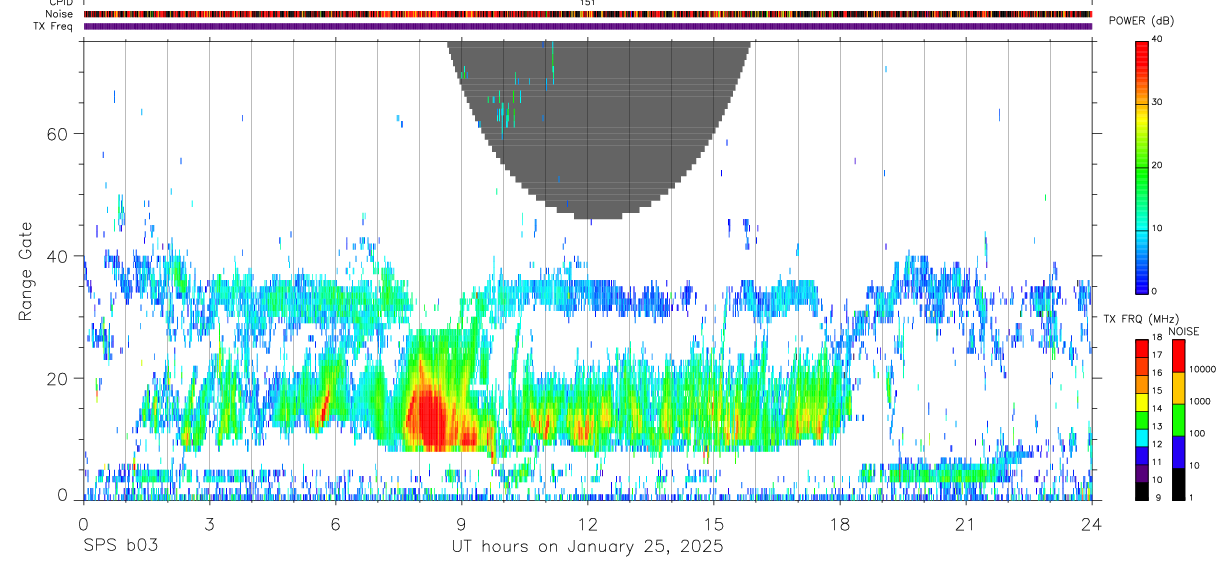Click the 9 tick on UT hours axis
The width and height of the screenshot is (1228, 567).
coord(461,524)
